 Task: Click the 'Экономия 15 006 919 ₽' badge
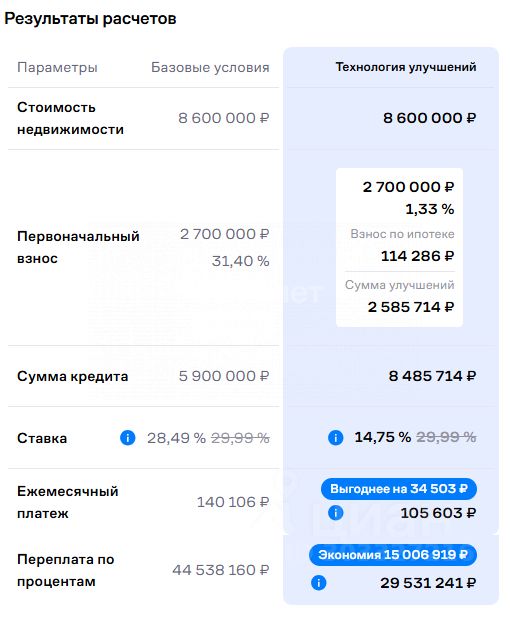[x=393, y=555]
